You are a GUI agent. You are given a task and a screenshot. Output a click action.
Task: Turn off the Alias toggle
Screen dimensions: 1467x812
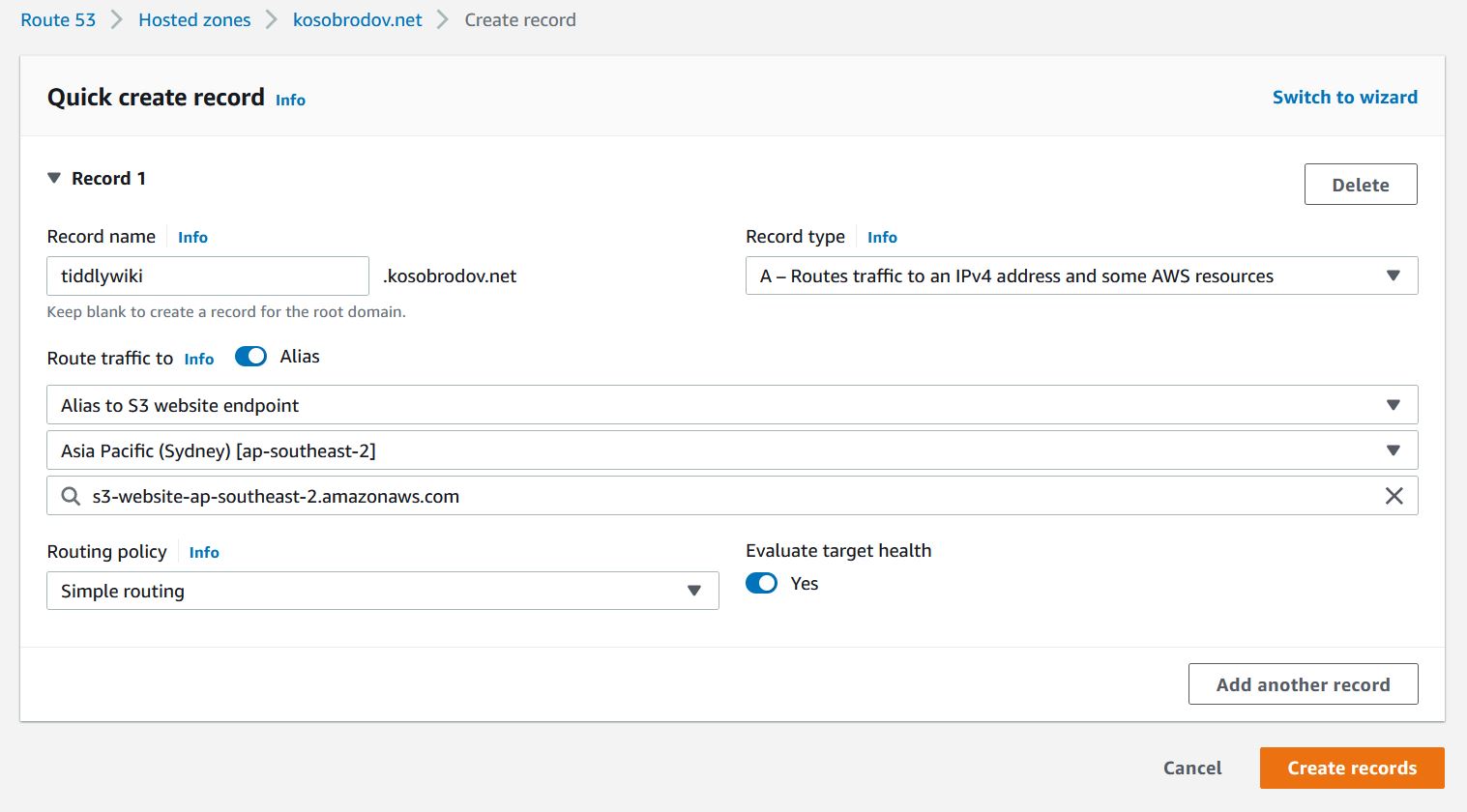[x=250, y=357]
